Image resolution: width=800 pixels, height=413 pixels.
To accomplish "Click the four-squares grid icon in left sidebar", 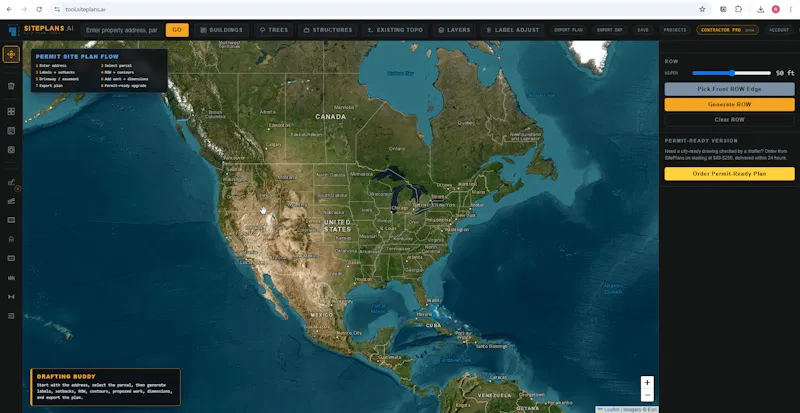I will click(x=11, y=111).
